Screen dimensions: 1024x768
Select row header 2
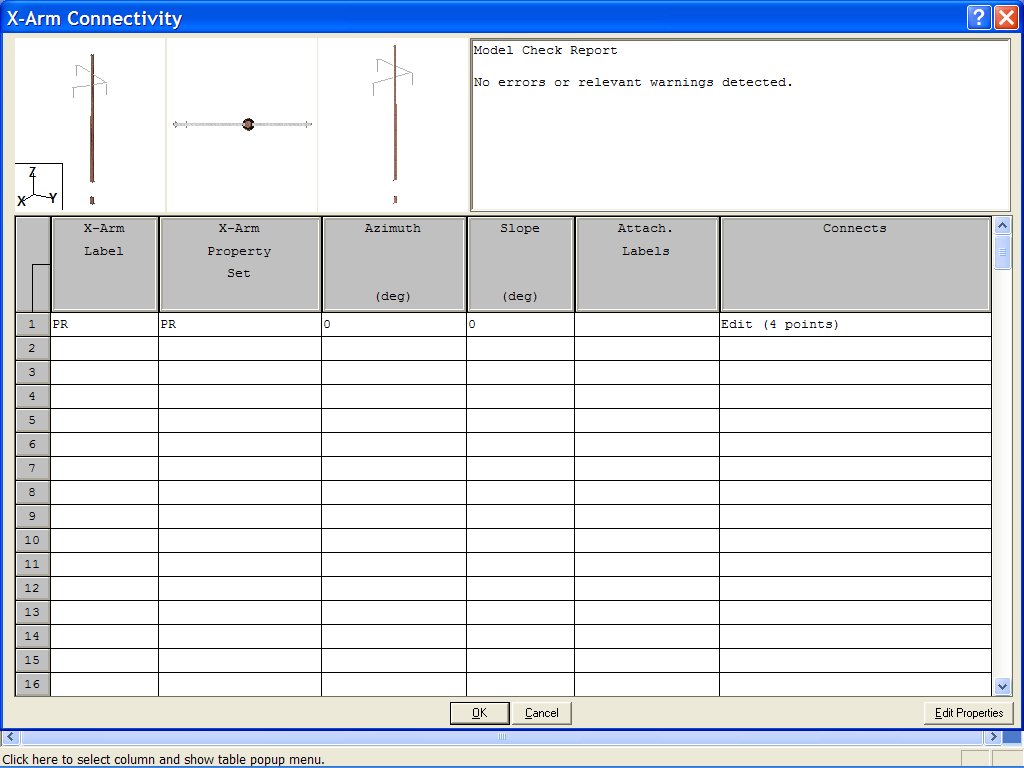(x=33, y=349)
